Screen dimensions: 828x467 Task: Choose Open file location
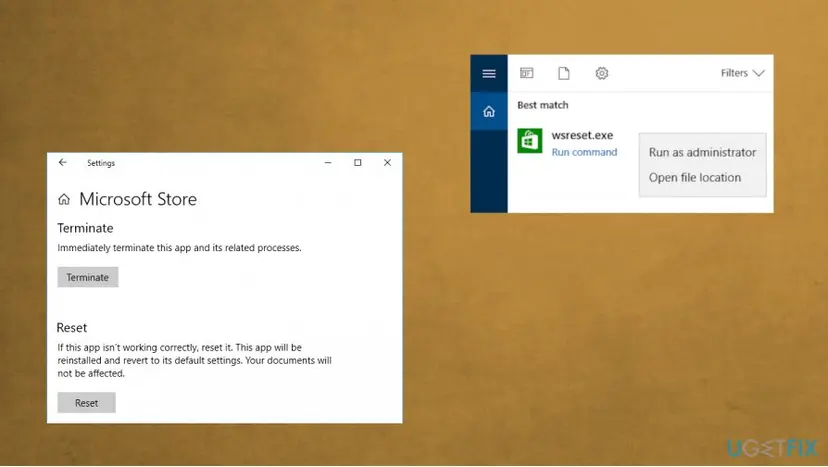click(x=695, y=178)
